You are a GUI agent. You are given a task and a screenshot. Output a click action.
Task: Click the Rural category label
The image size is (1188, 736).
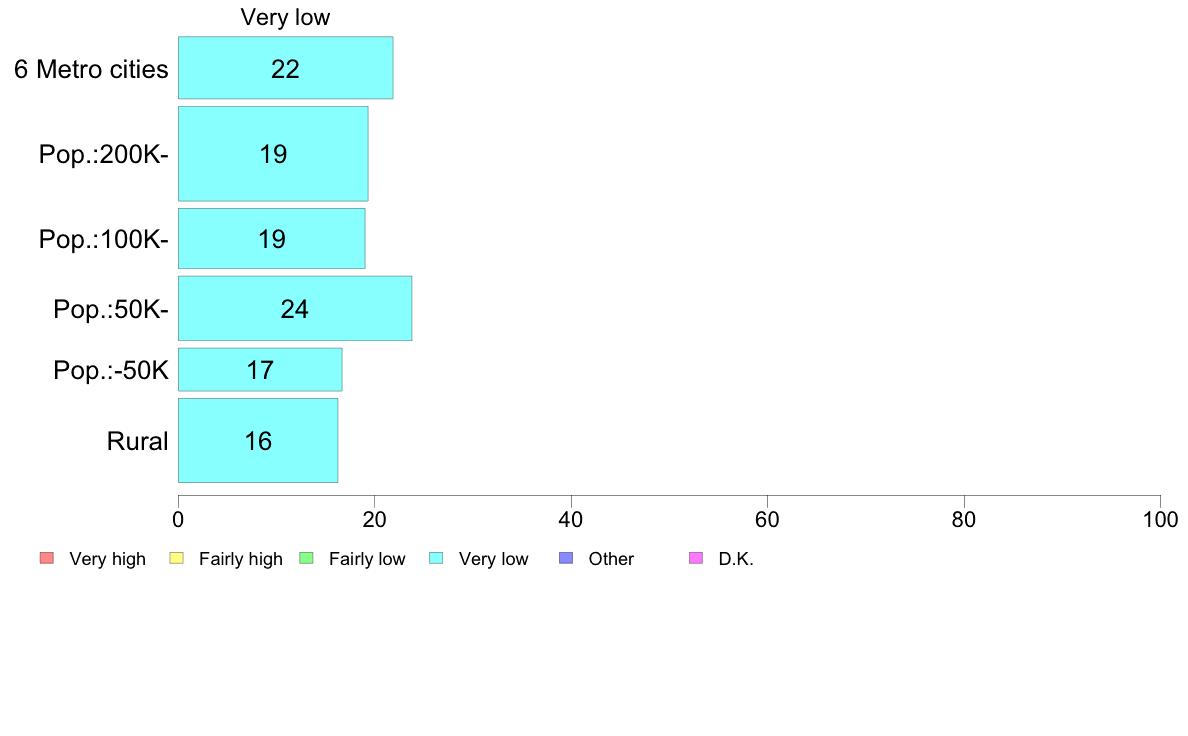(x=137, y=441)
